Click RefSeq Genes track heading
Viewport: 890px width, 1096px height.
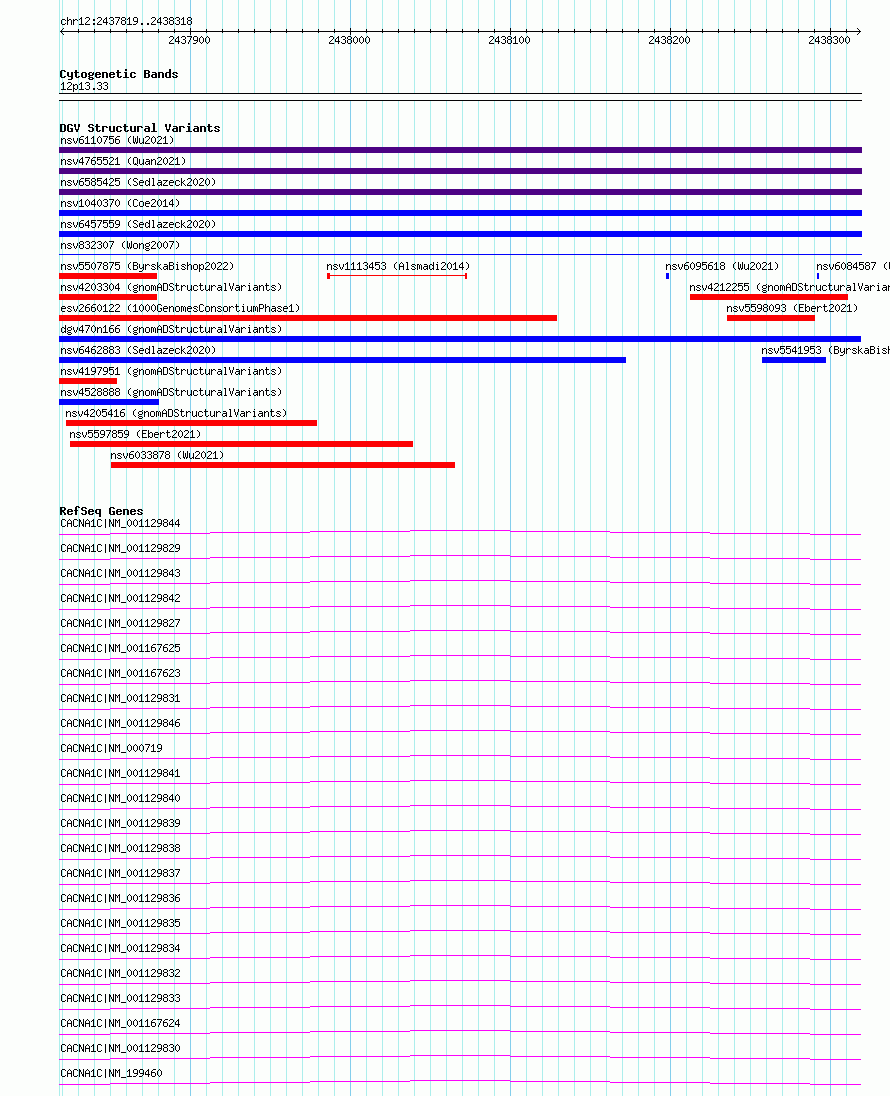tap(101, 511)
